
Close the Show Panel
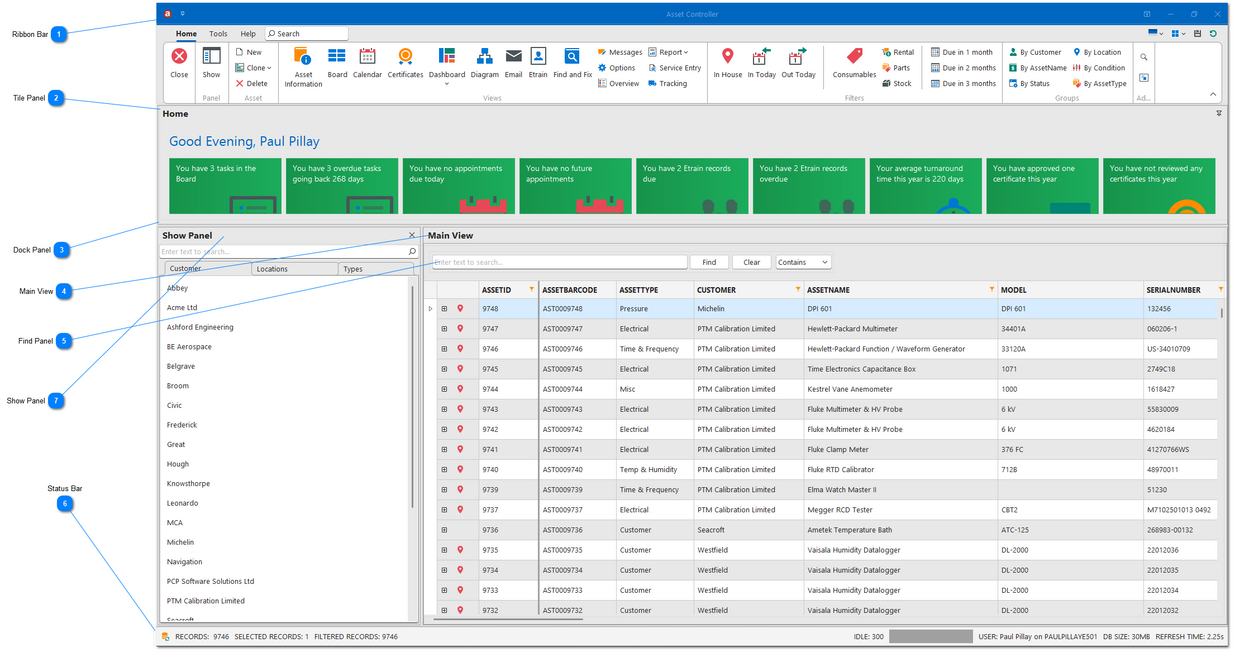412,236
